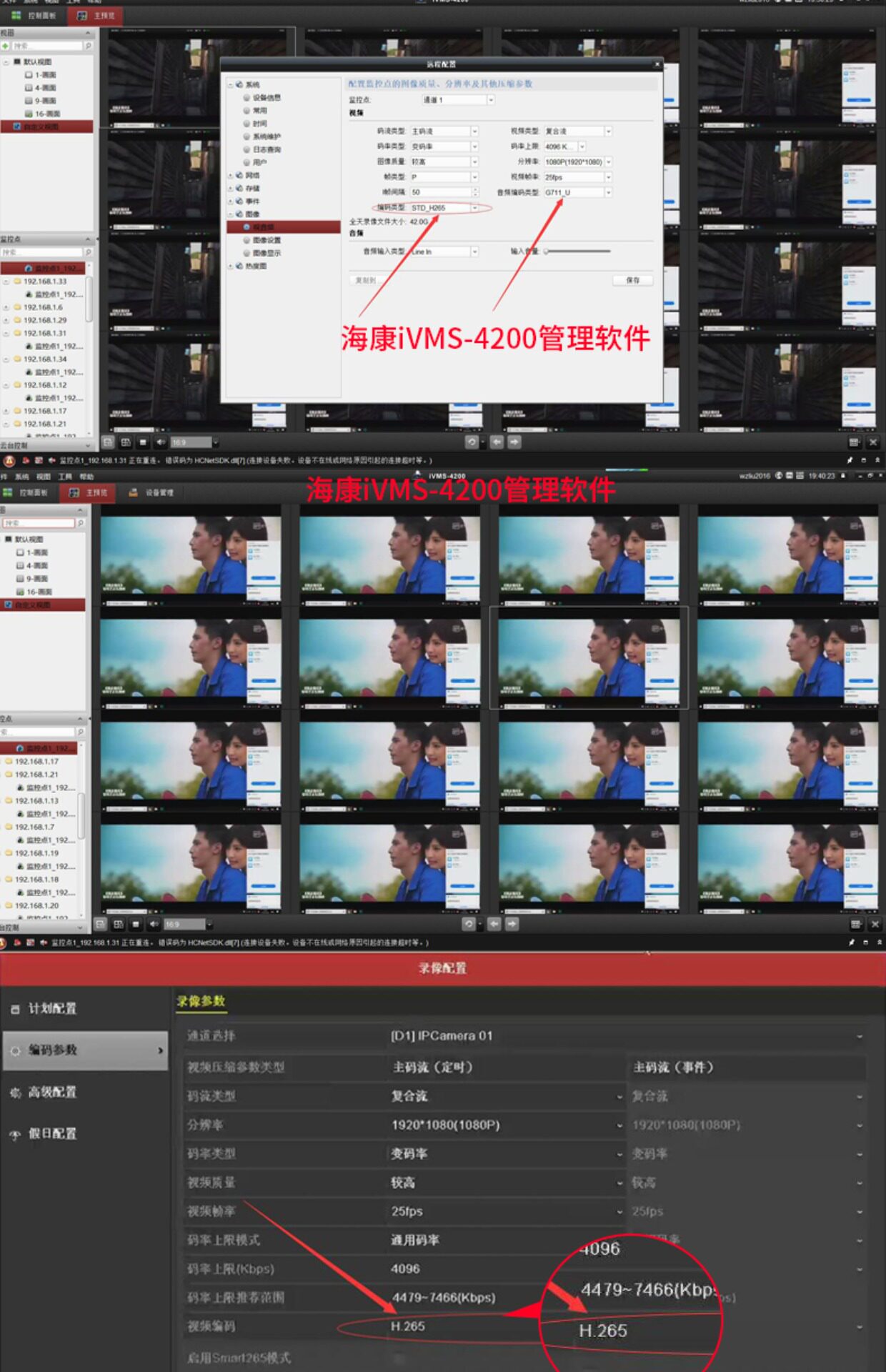The width and height of the screenshot is (886, 1372).
Task: Click volume icon in top window bottom toolbar
Action: coord(160,442)
